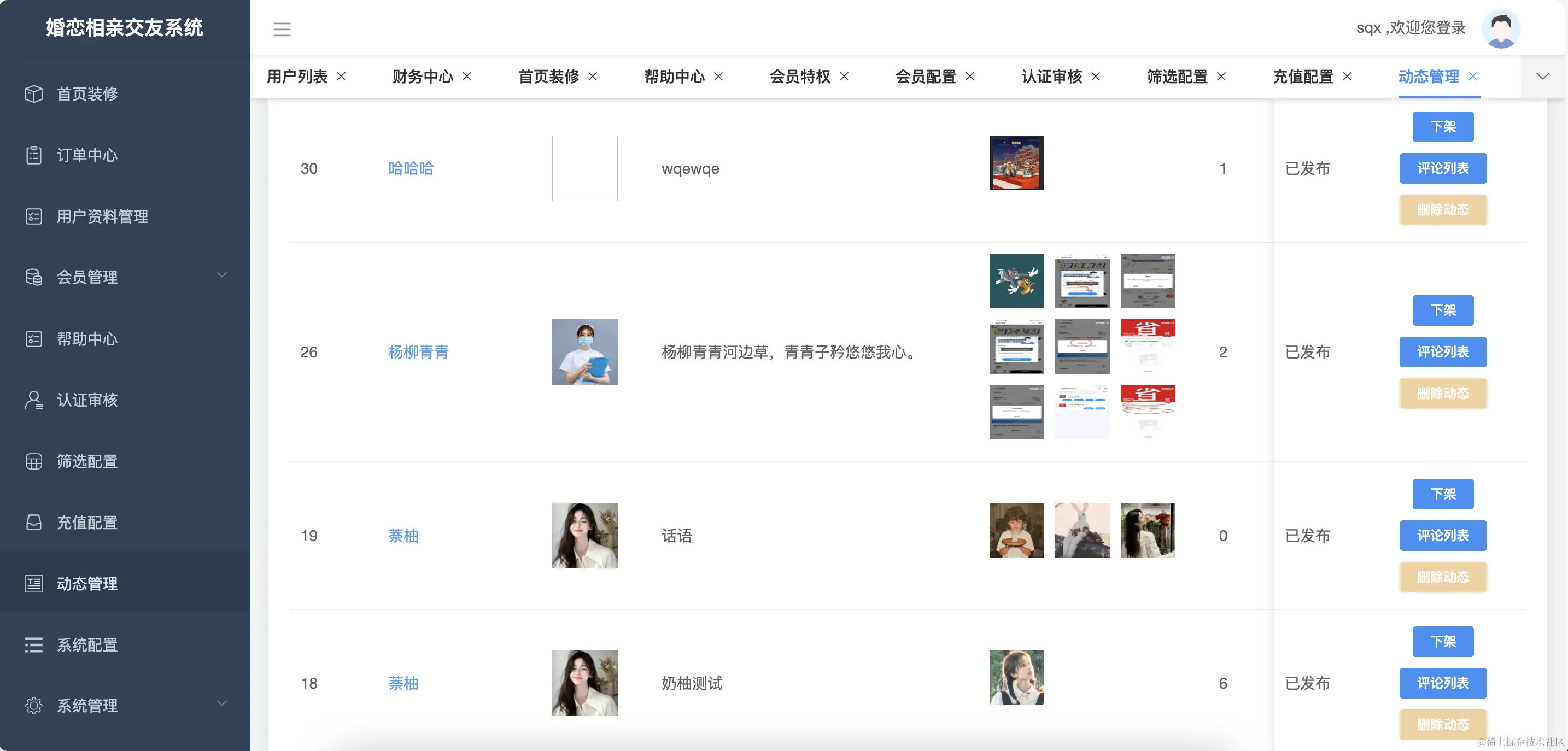The image size is (1568, 751).
Task: Select the highlighted 动态管理 sidebar item
Action: pos(86,584)
